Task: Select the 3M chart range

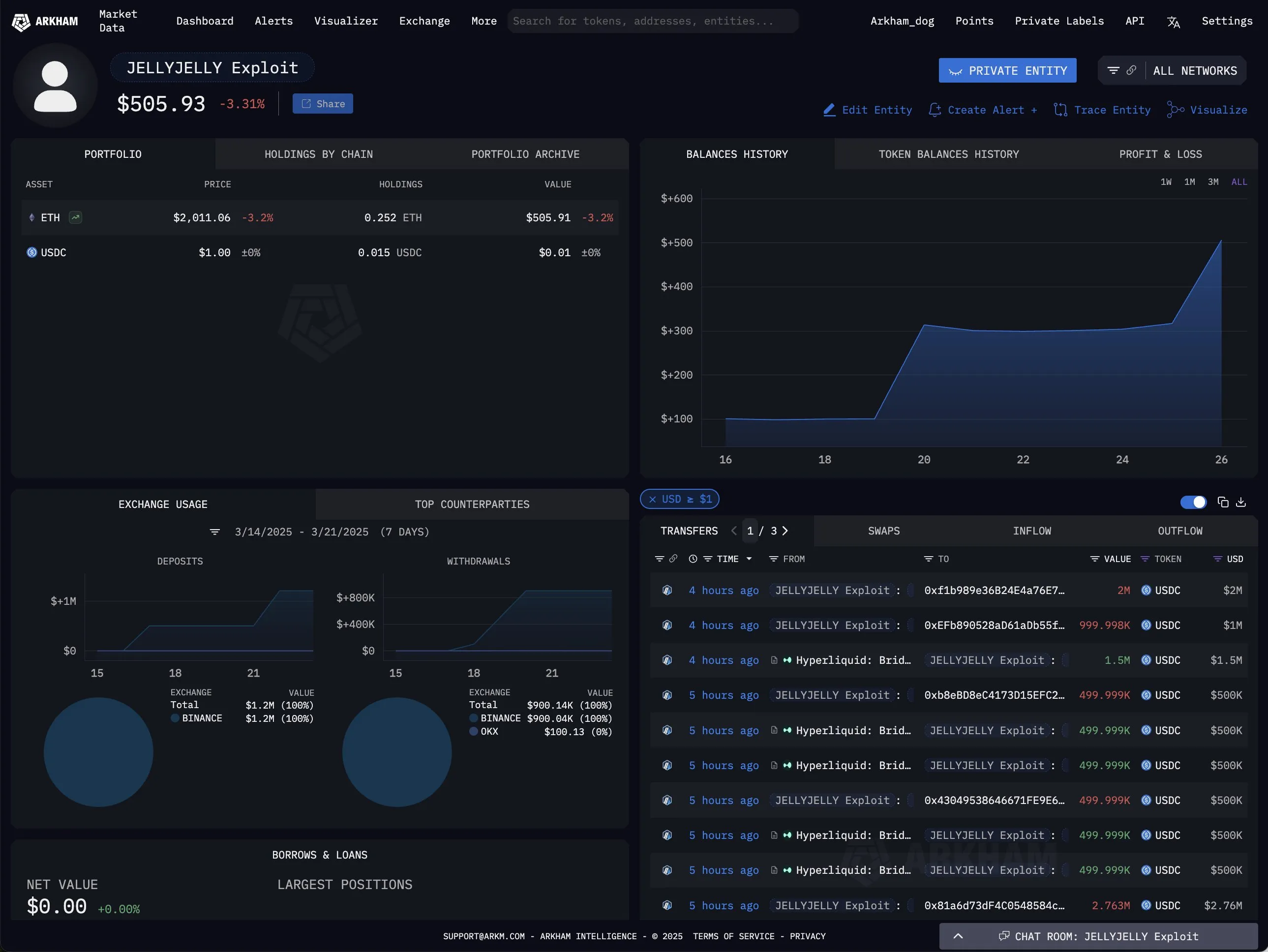Action: 1213,181
